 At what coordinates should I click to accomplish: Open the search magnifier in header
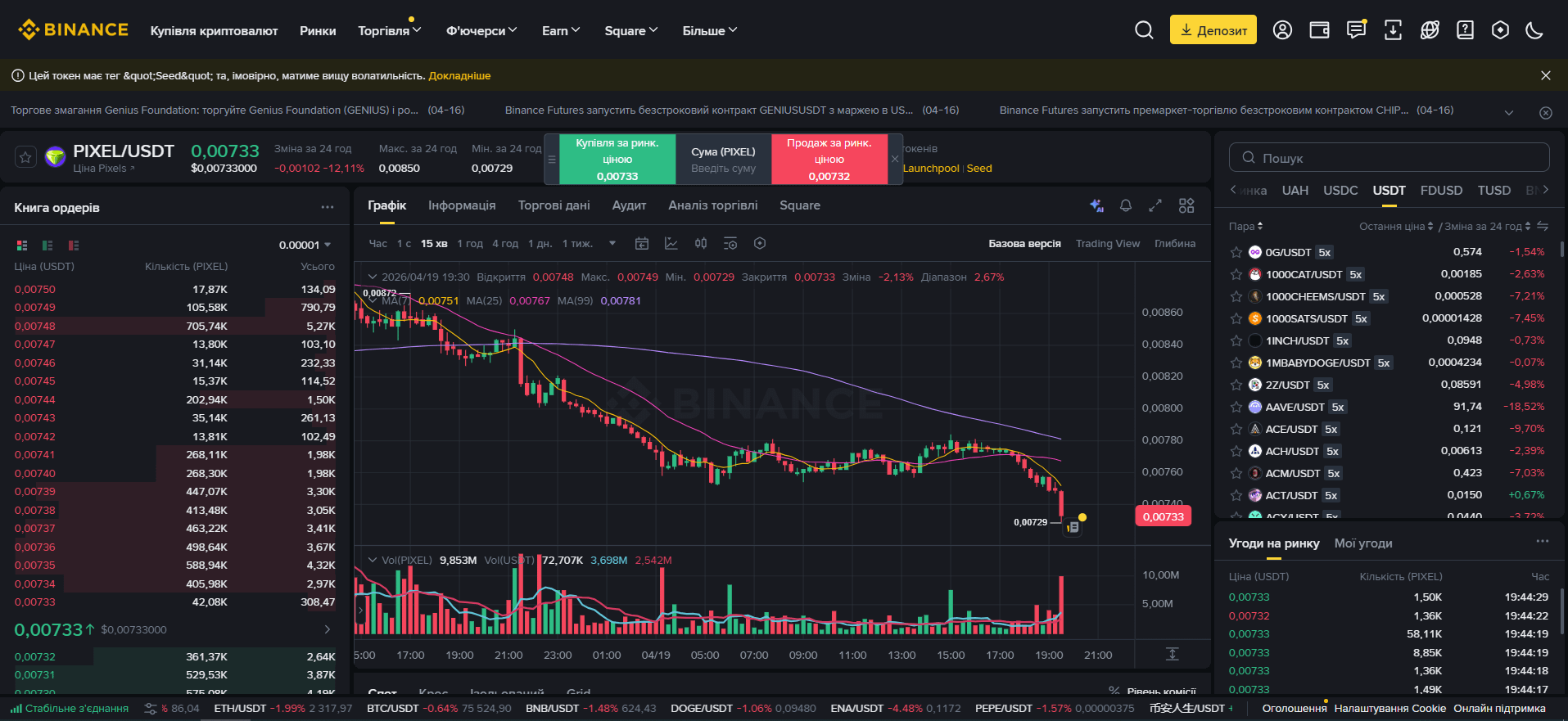(1144, 30)
